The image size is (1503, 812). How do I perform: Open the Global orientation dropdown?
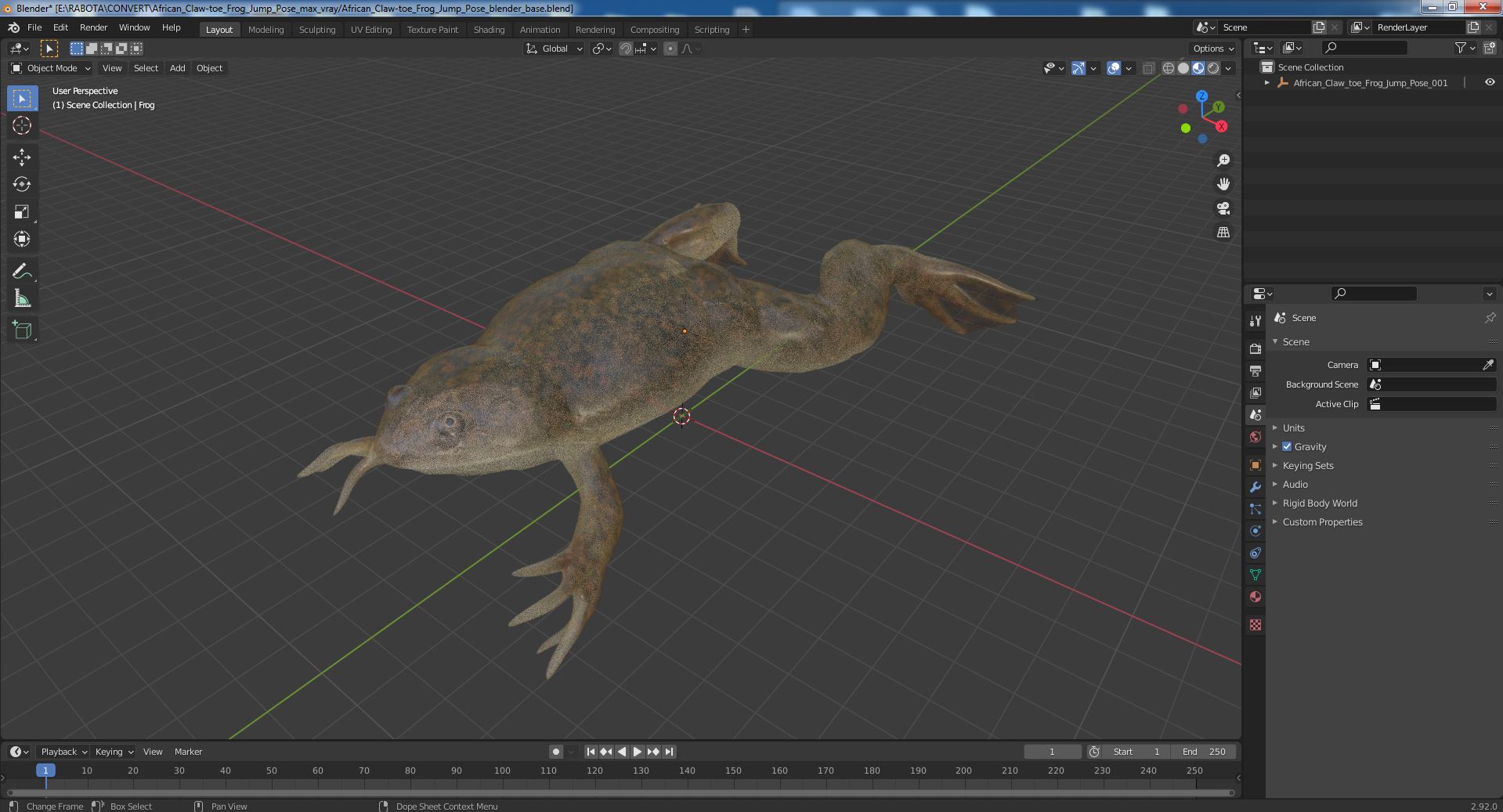click(555, 49)
